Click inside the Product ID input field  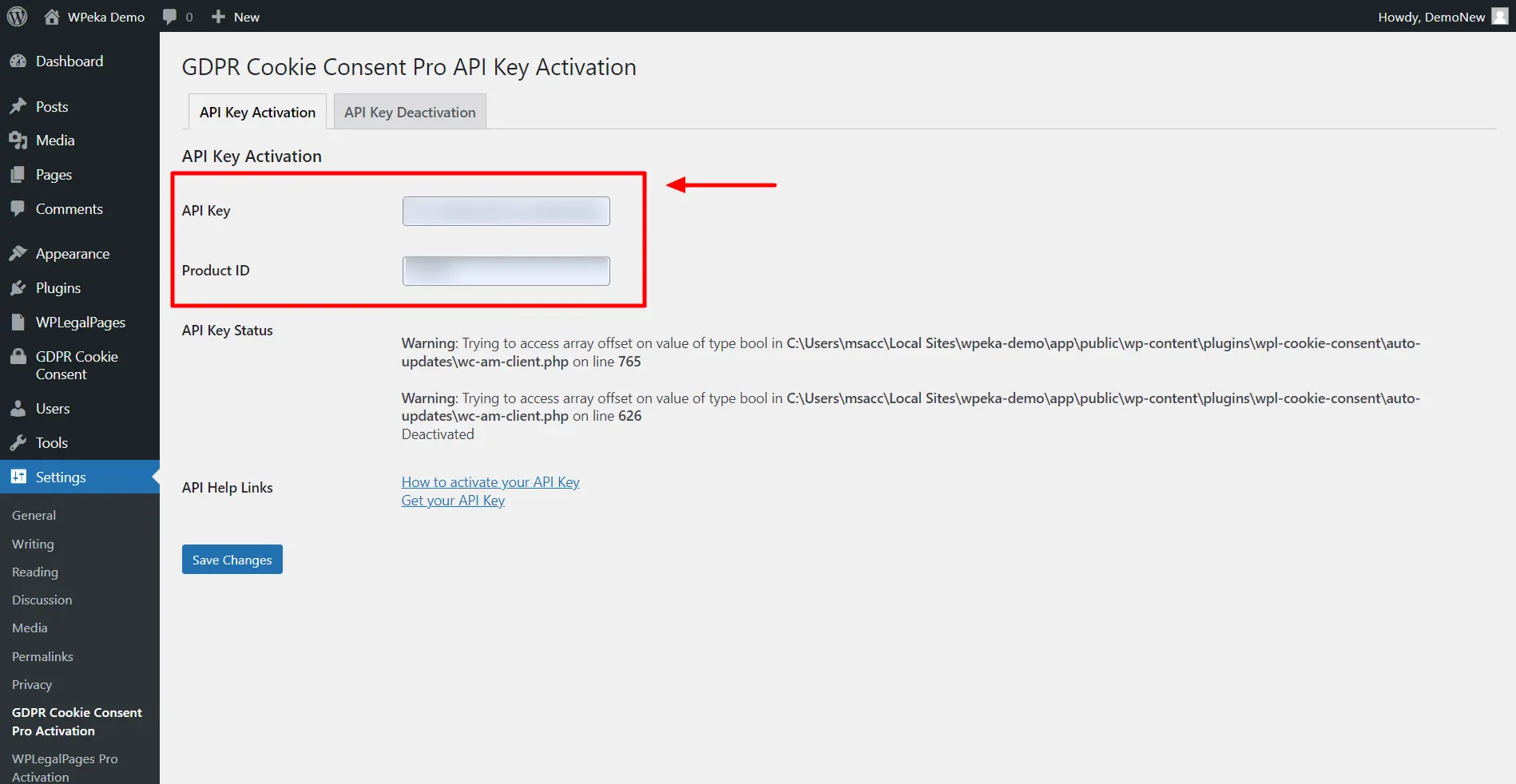tap(505, 270)
